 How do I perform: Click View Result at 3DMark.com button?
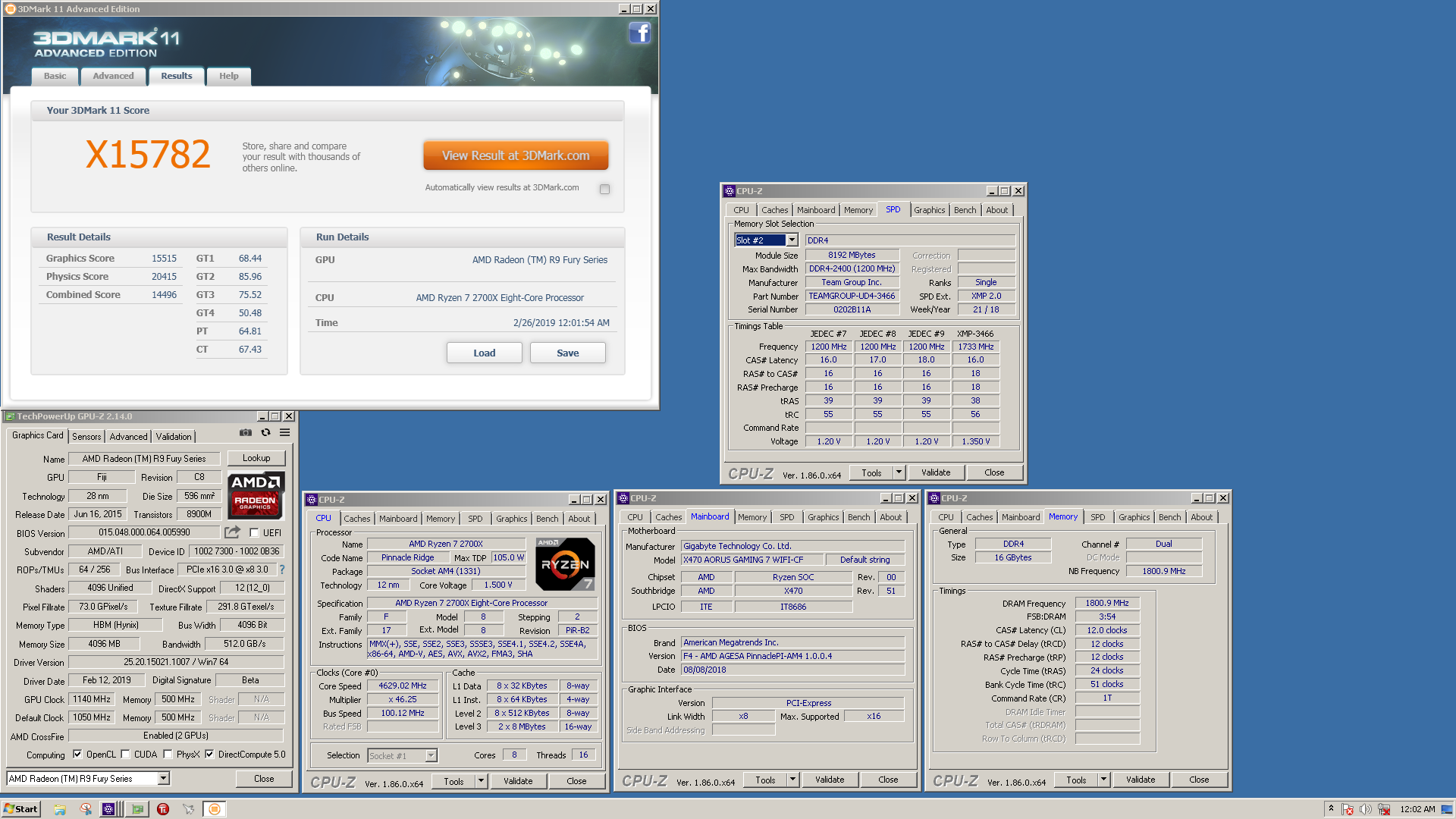pyautogui.click(x=516, y=155)
